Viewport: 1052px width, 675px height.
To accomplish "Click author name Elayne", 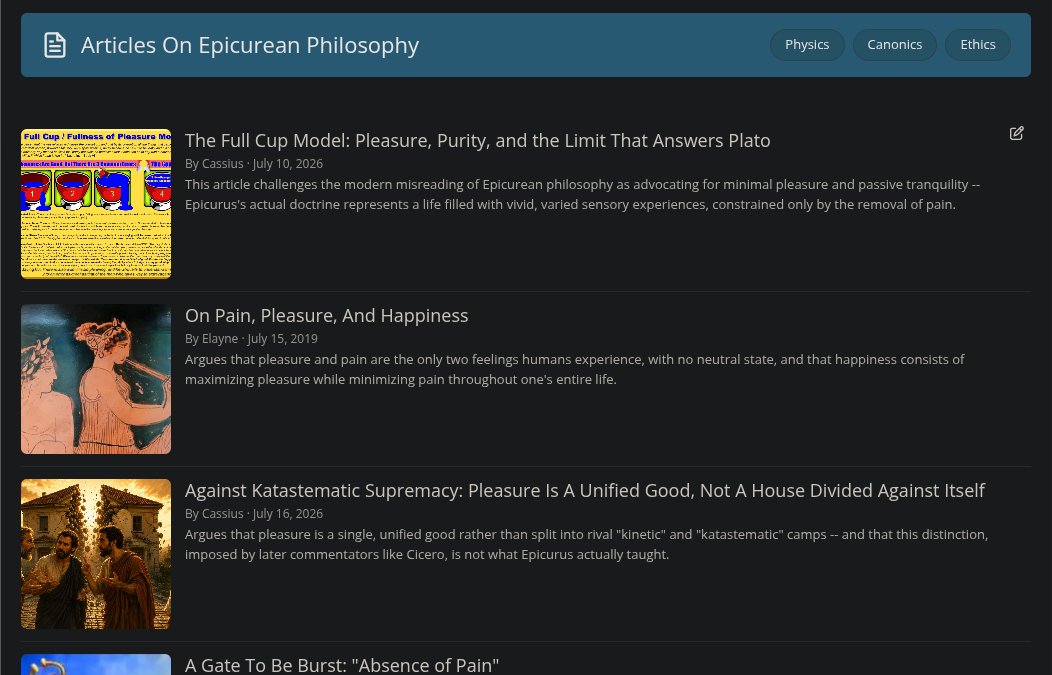I will (220, 339).
